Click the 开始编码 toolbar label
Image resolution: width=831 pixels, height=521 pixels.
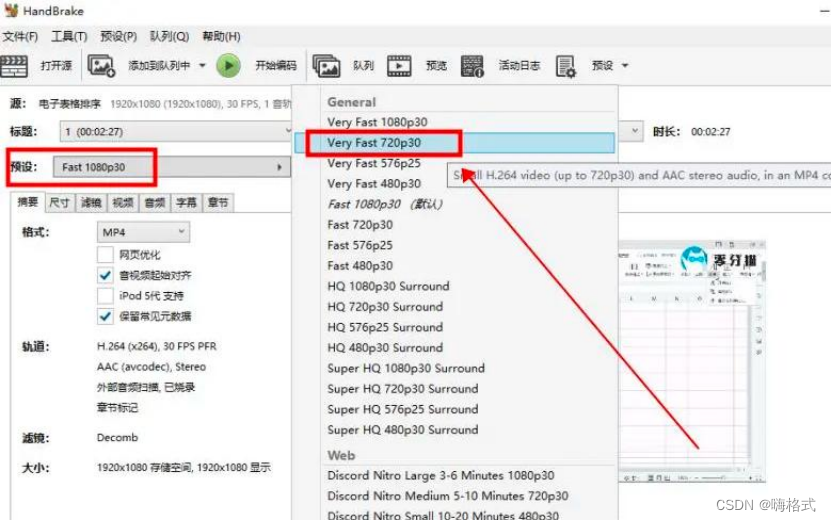click(x=276, y=66)
